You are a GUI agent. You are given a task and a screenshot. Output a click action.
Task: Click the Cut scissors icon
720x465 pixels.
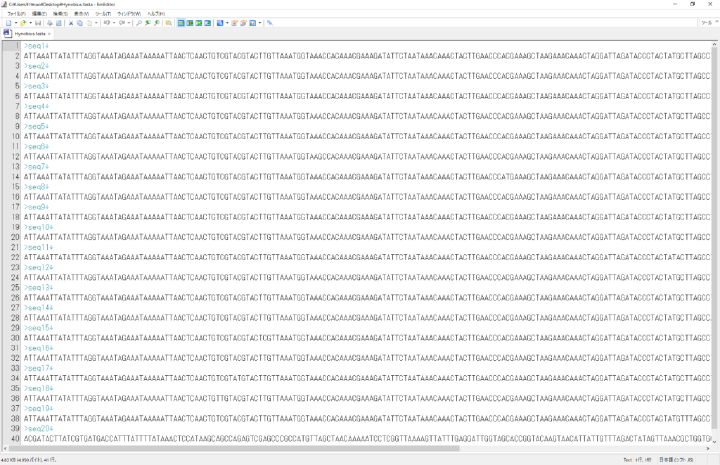71,22
